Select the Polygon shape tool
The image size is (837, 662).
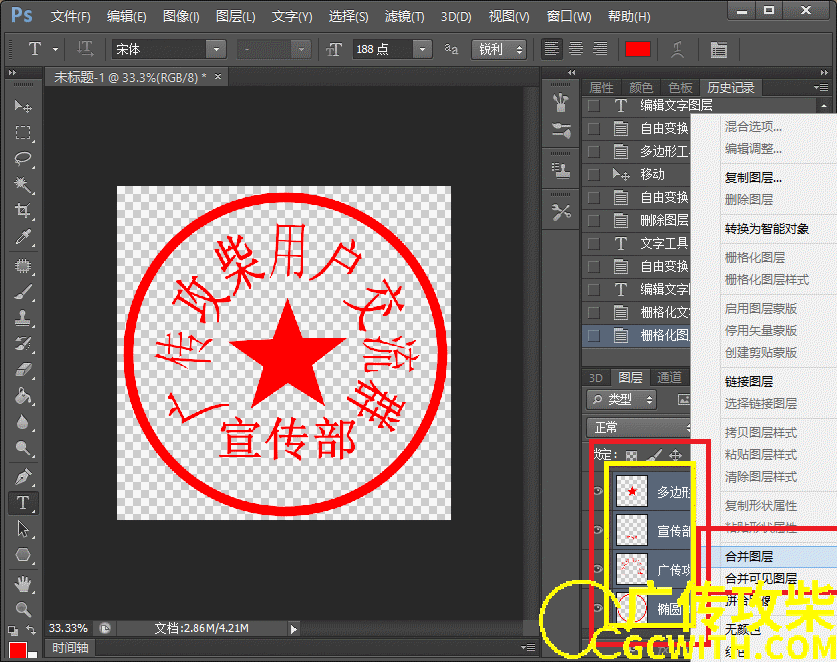click(23, 555)
